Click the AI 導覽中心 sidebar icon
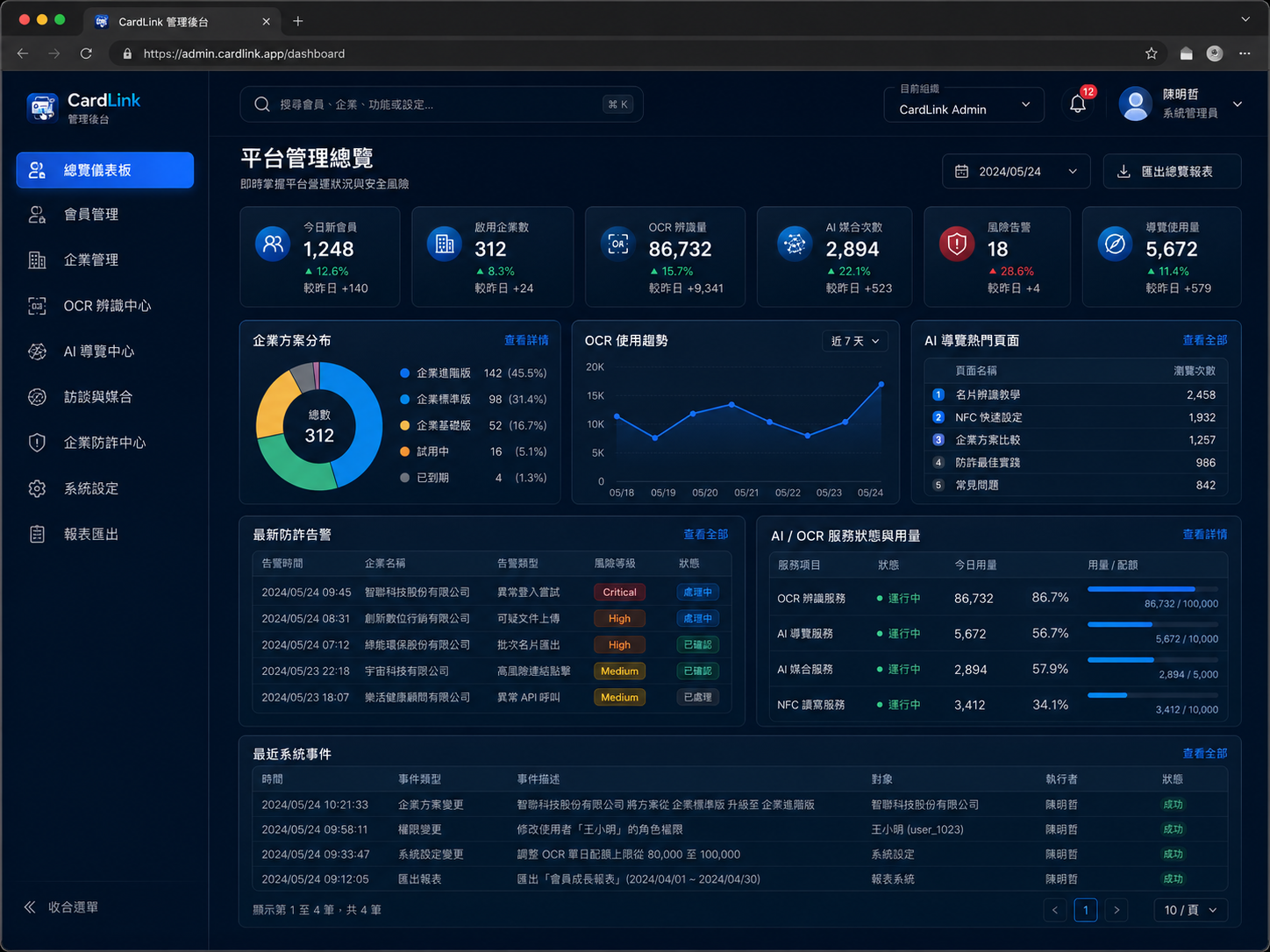 (x=37, y=352)
